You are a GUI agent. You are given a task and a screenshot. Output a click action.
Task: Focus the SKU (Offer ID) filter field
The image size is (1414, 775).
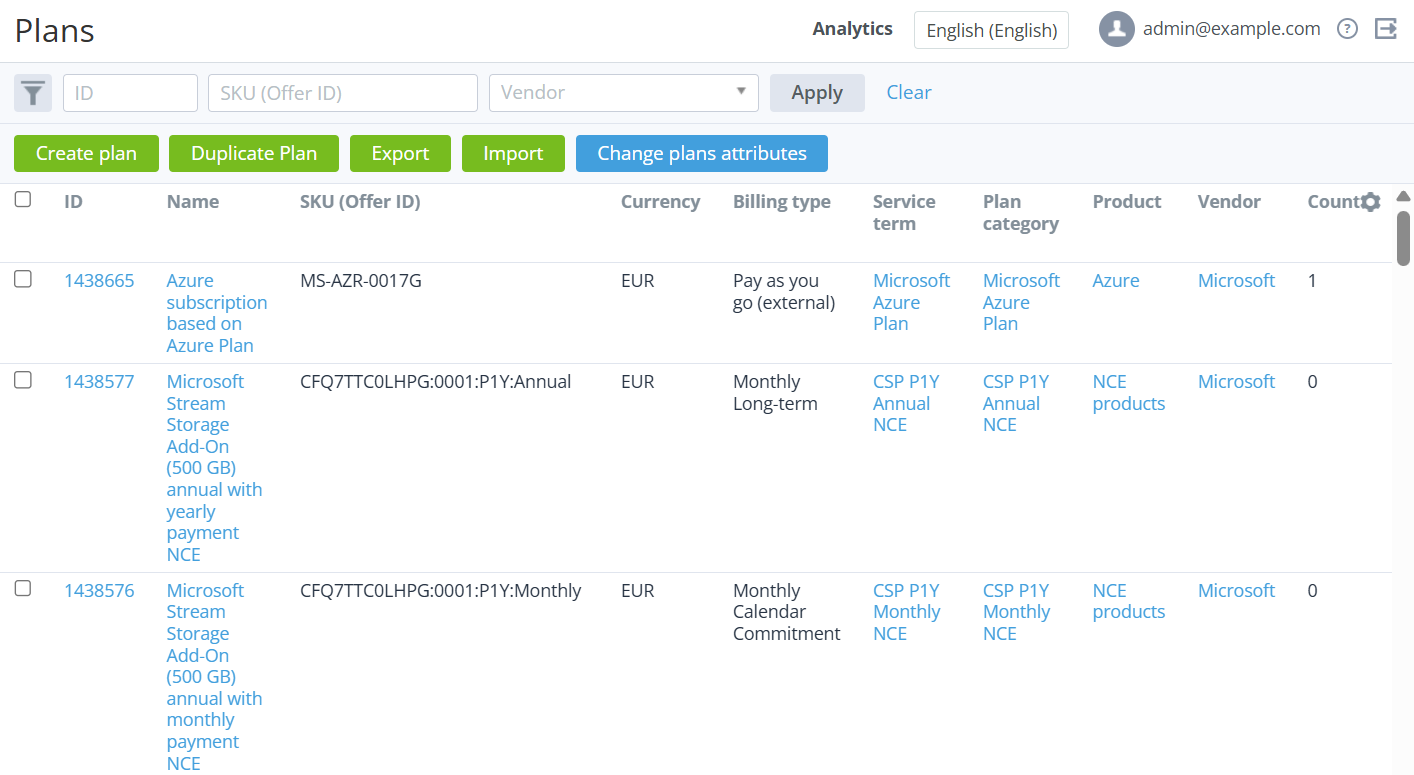[x=343, y=93]
